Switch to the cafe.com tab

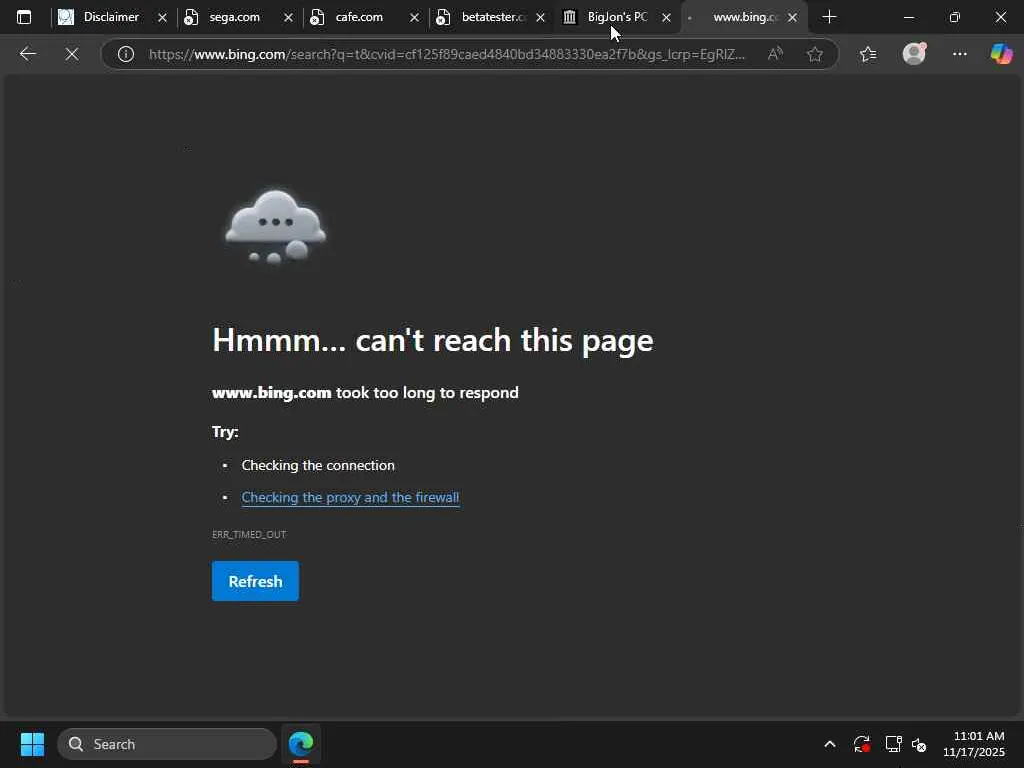pos(359,18)
